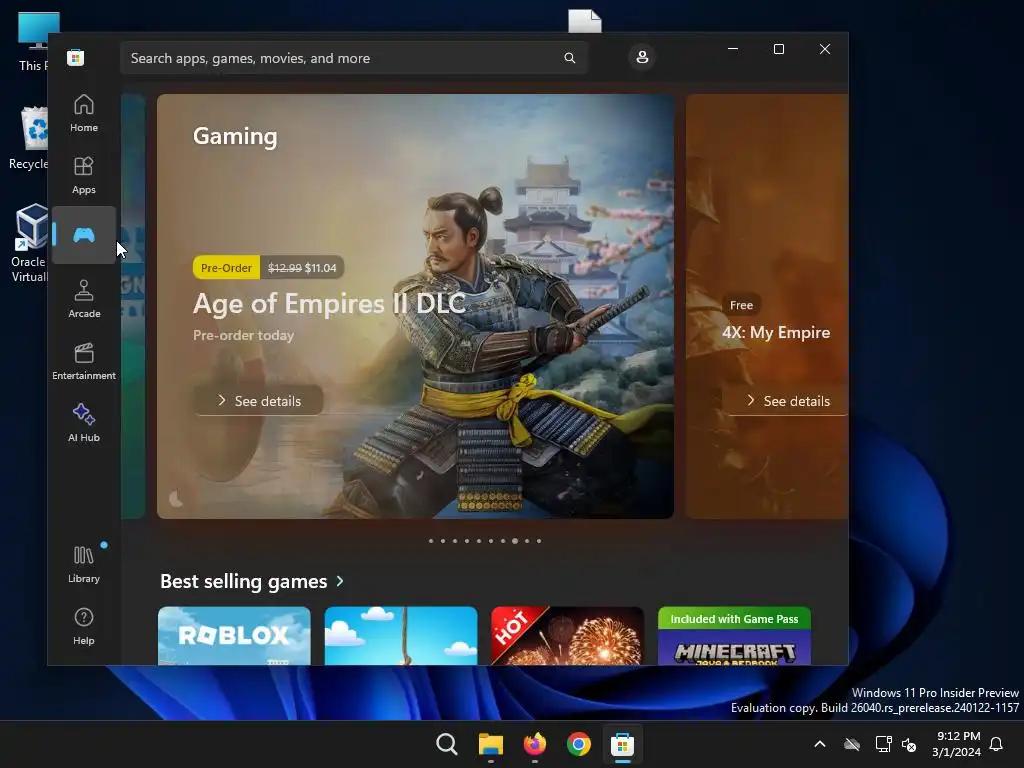This screenshot has width=1024, height=768.
Task: Open the AI Hub section
Action: [84, 424]
